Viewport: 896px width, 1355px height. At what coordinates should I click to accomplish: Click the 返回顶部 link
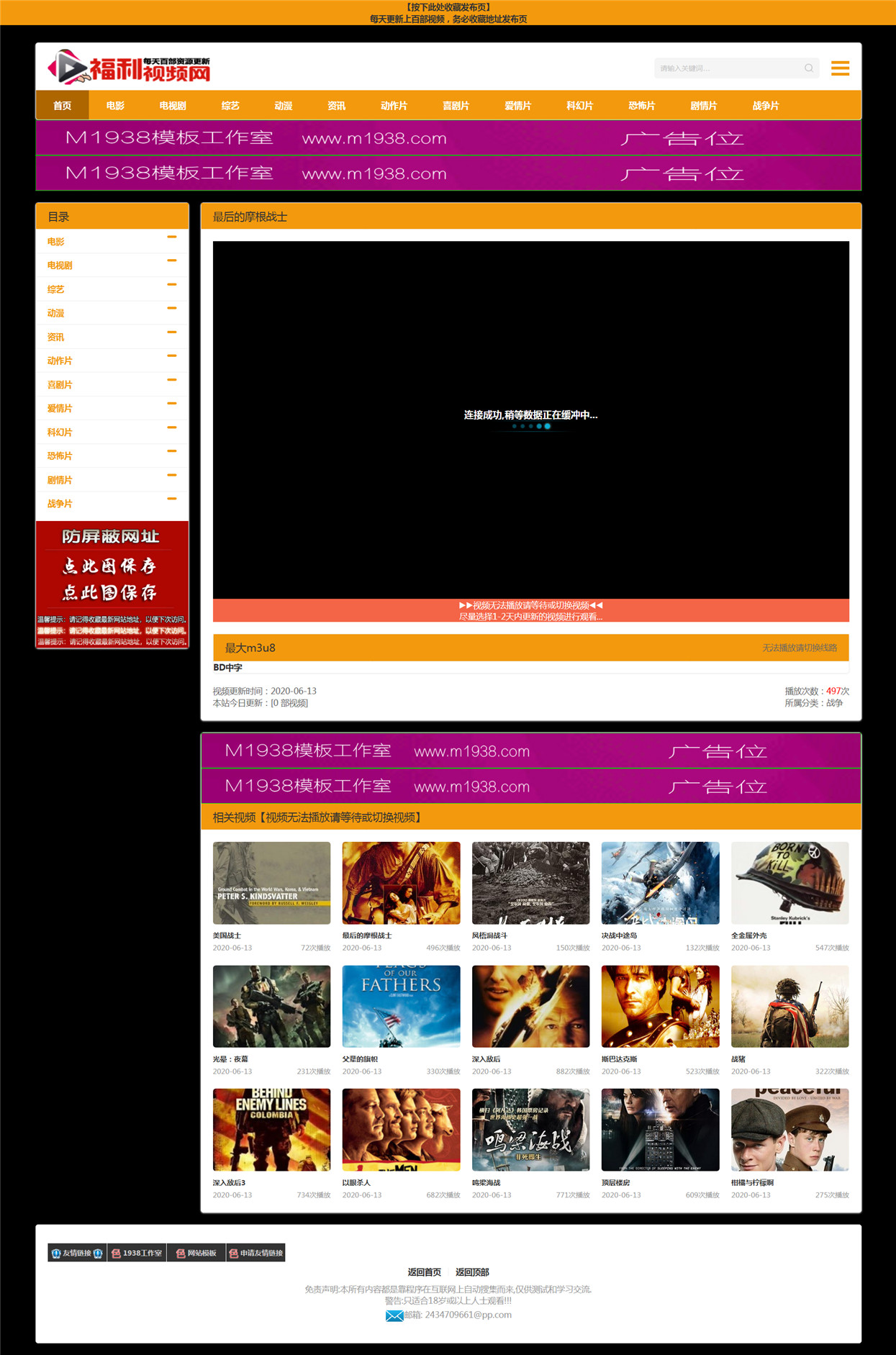pyautogui.click(x=472, y=1272)
